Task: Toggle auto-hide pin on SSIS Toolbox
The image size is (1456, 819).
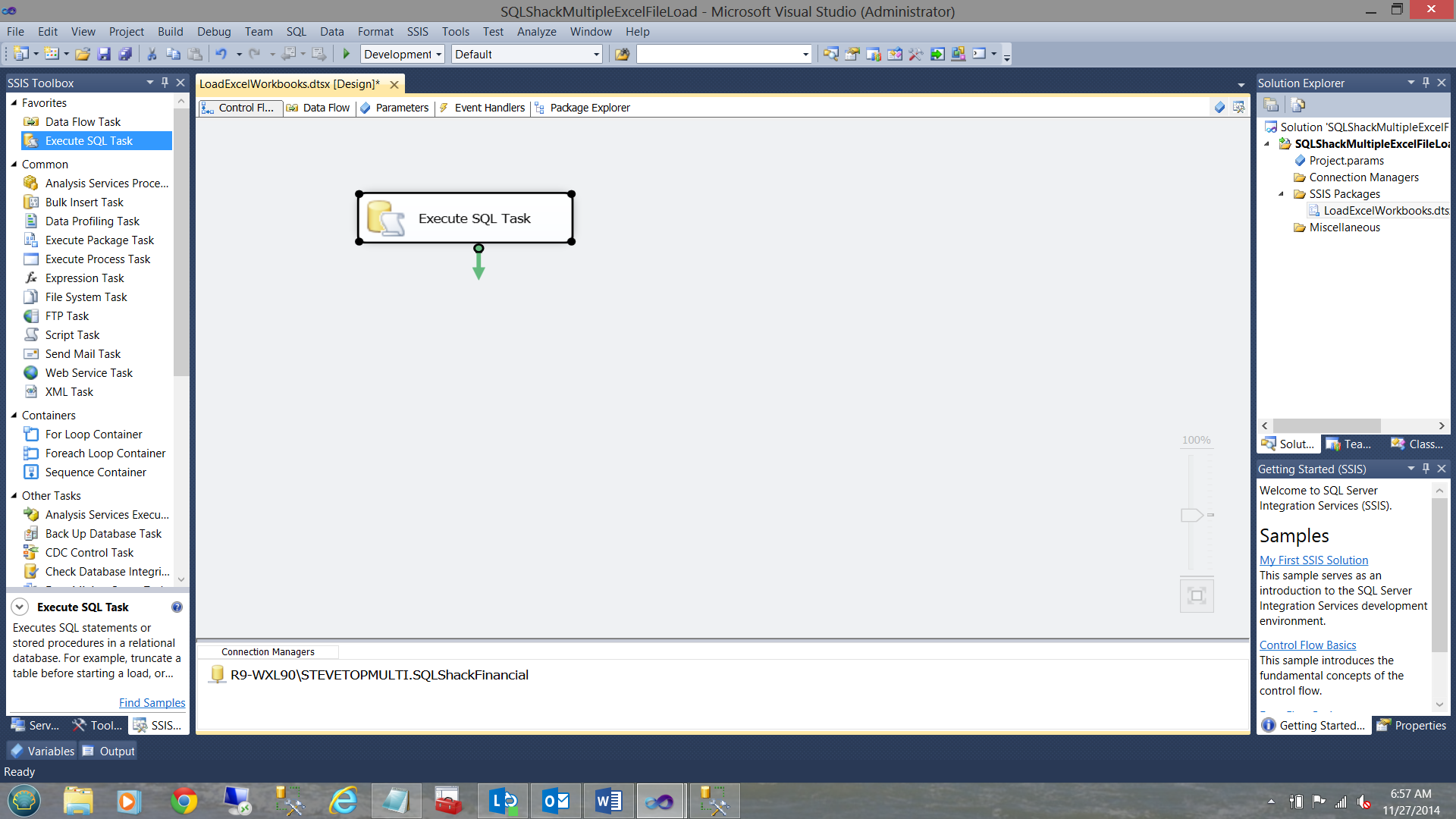Action: tap(165, 83)
